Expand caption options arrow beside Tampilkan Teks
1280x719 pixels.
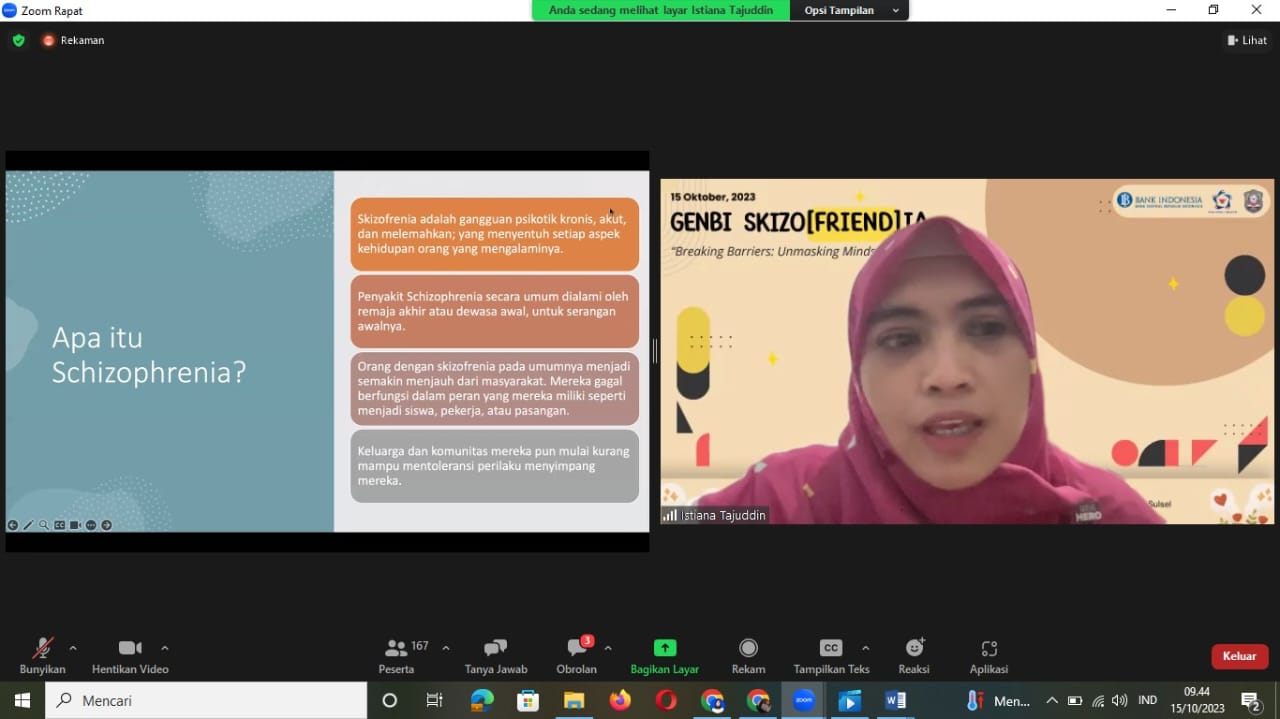tap(865, 648)
